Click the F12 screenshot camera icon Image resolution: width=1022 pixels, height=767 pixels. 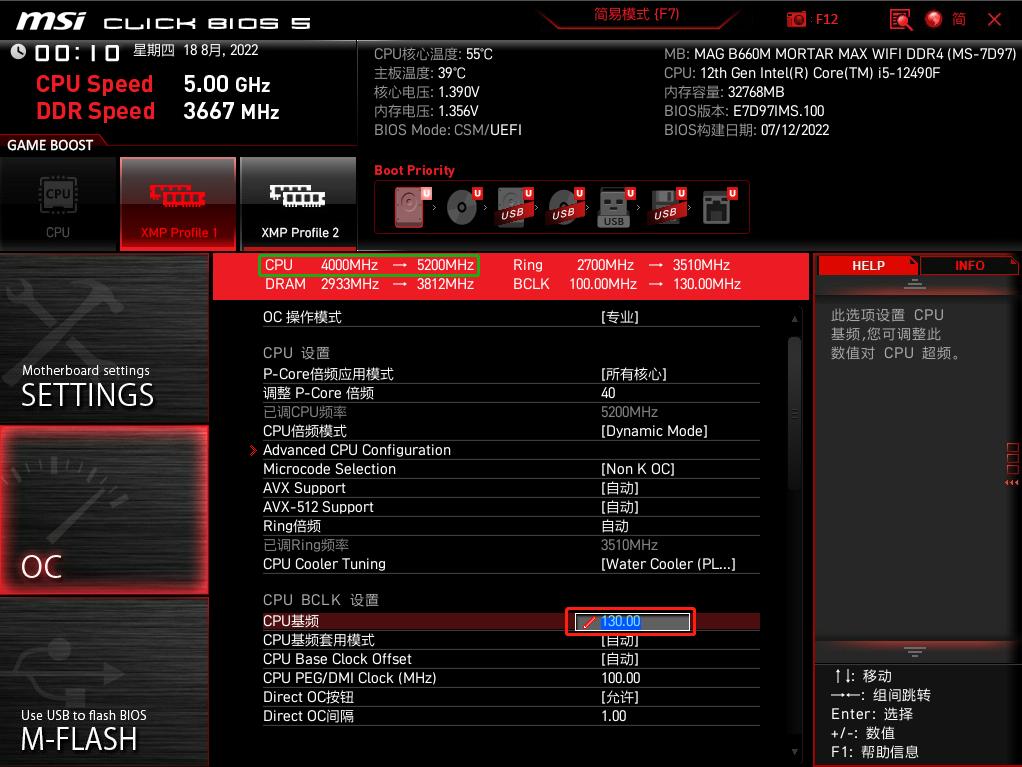click(797, 19)
